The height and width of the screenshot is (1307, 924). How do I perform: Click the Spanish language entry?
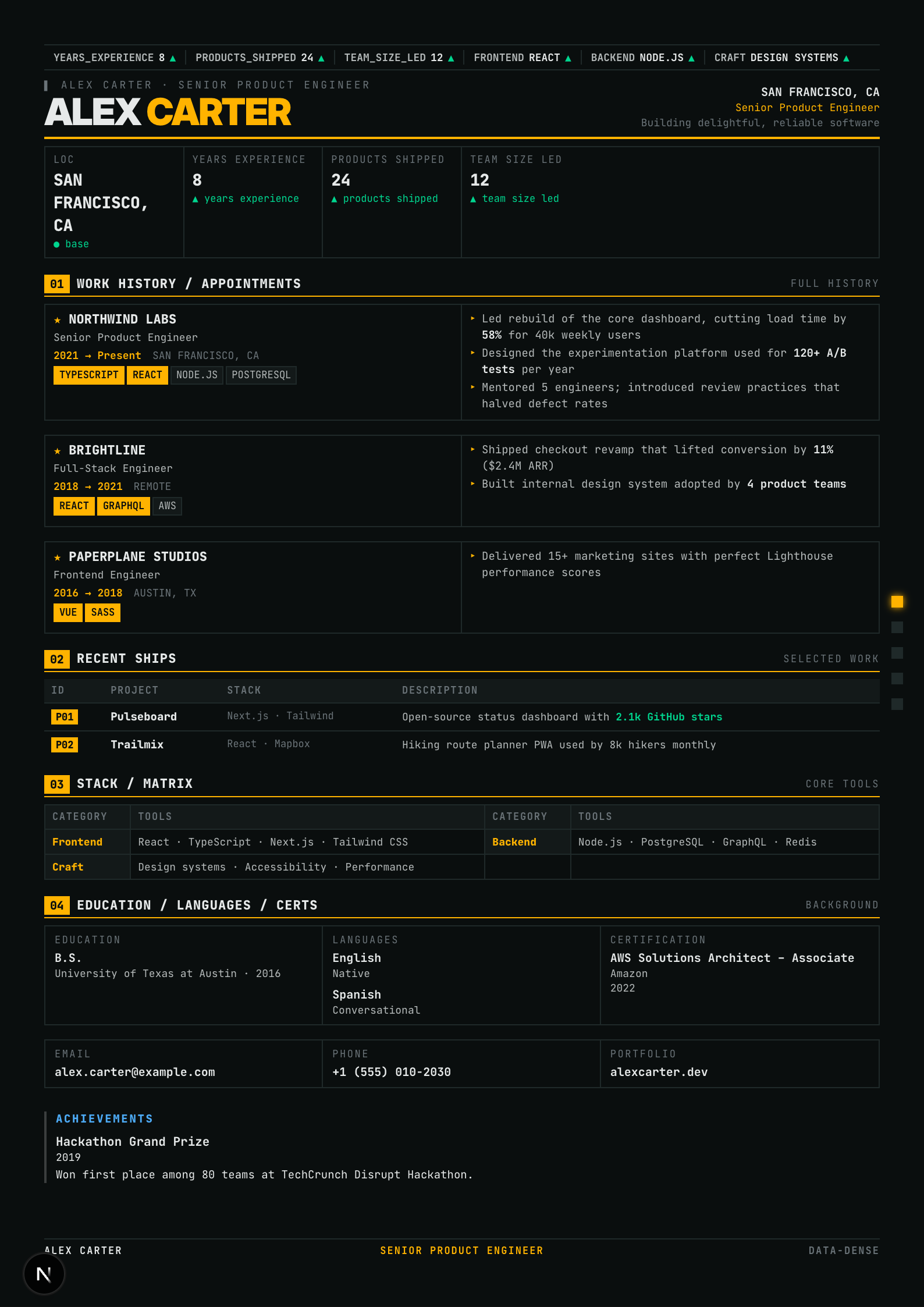[357, 995]
